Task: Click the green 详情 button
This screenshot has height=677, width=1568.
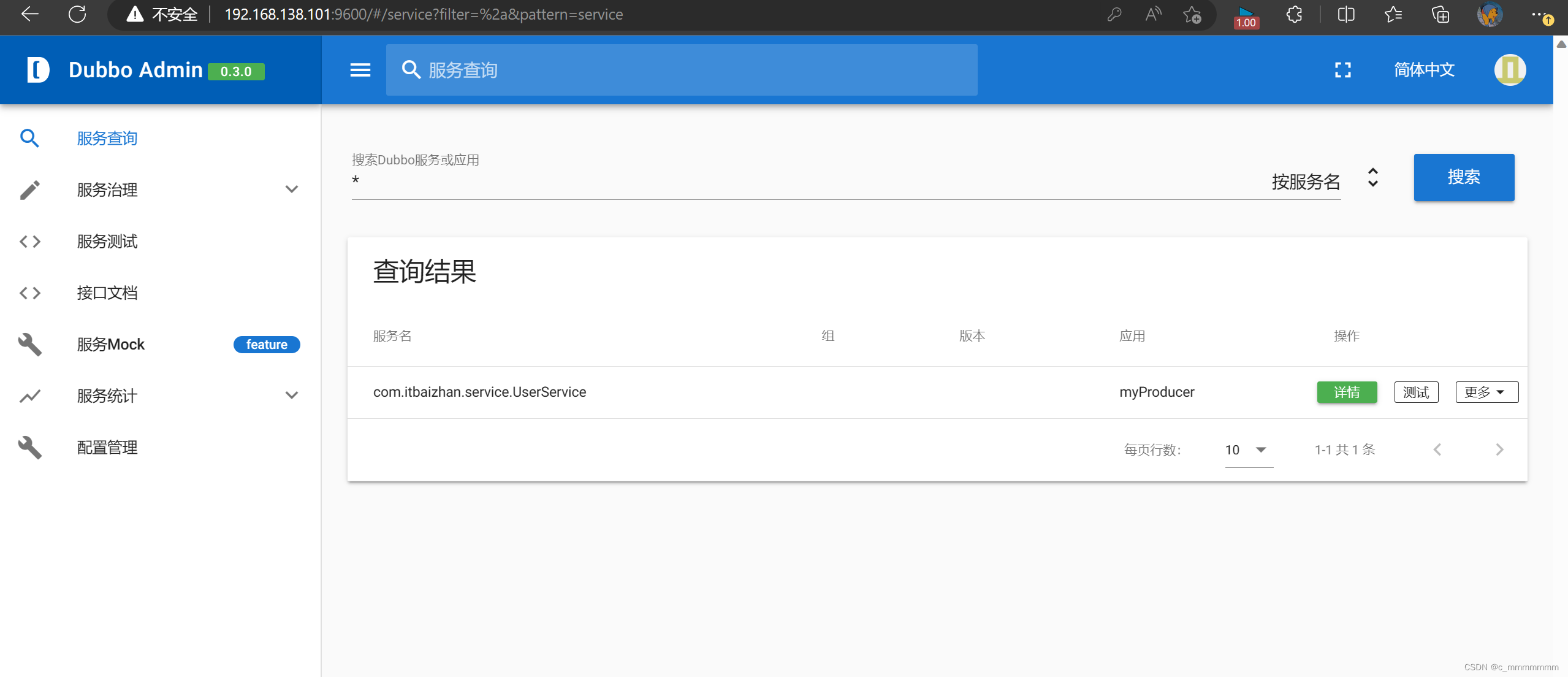Action: (x=1346, y=392)
